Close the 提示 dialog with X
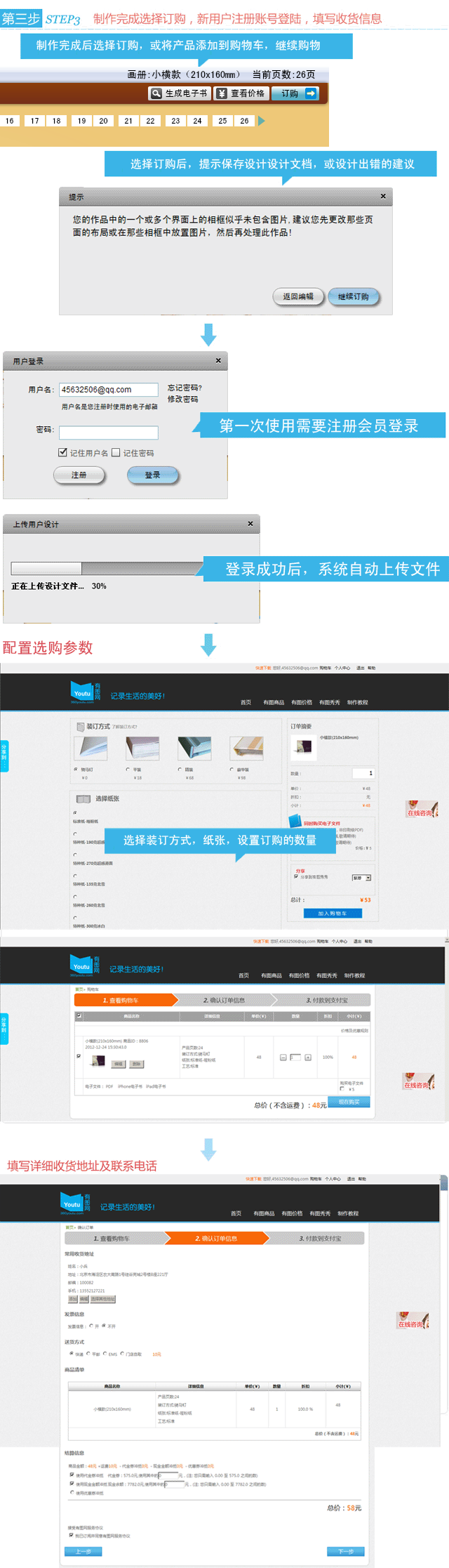This screenshot has width=449, height=1568. 383,197
